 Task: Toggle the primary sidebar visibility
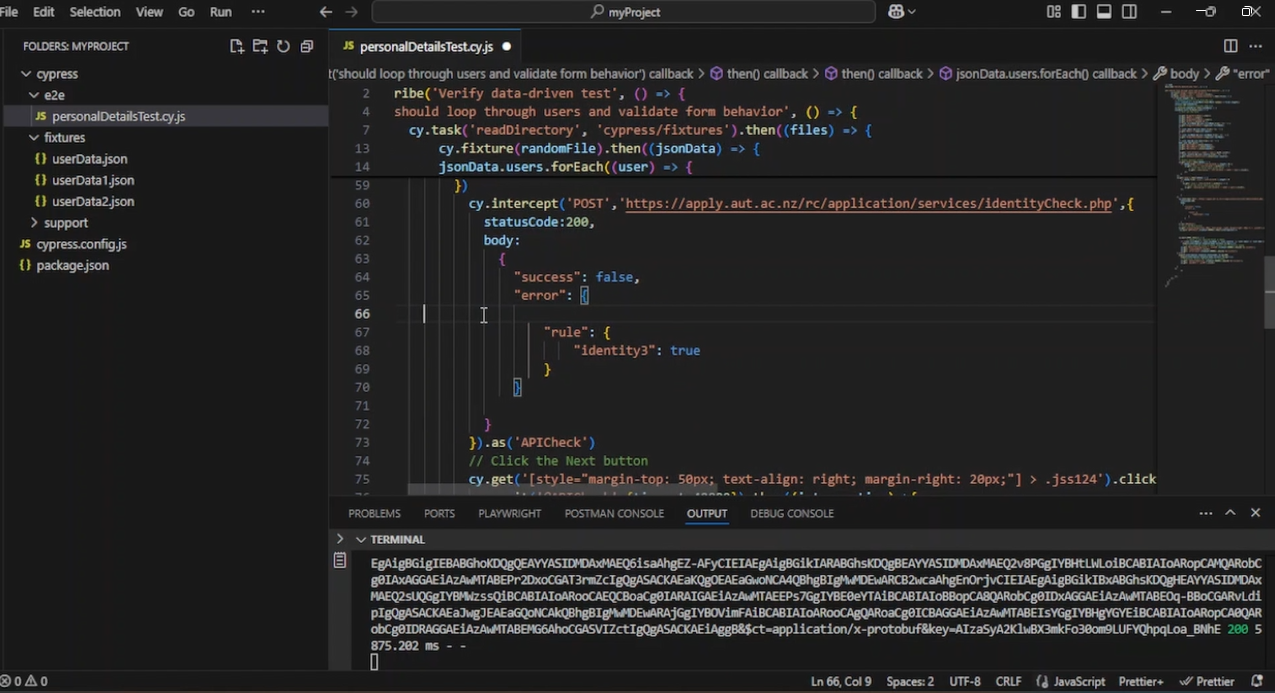[x=1079, y=12]
